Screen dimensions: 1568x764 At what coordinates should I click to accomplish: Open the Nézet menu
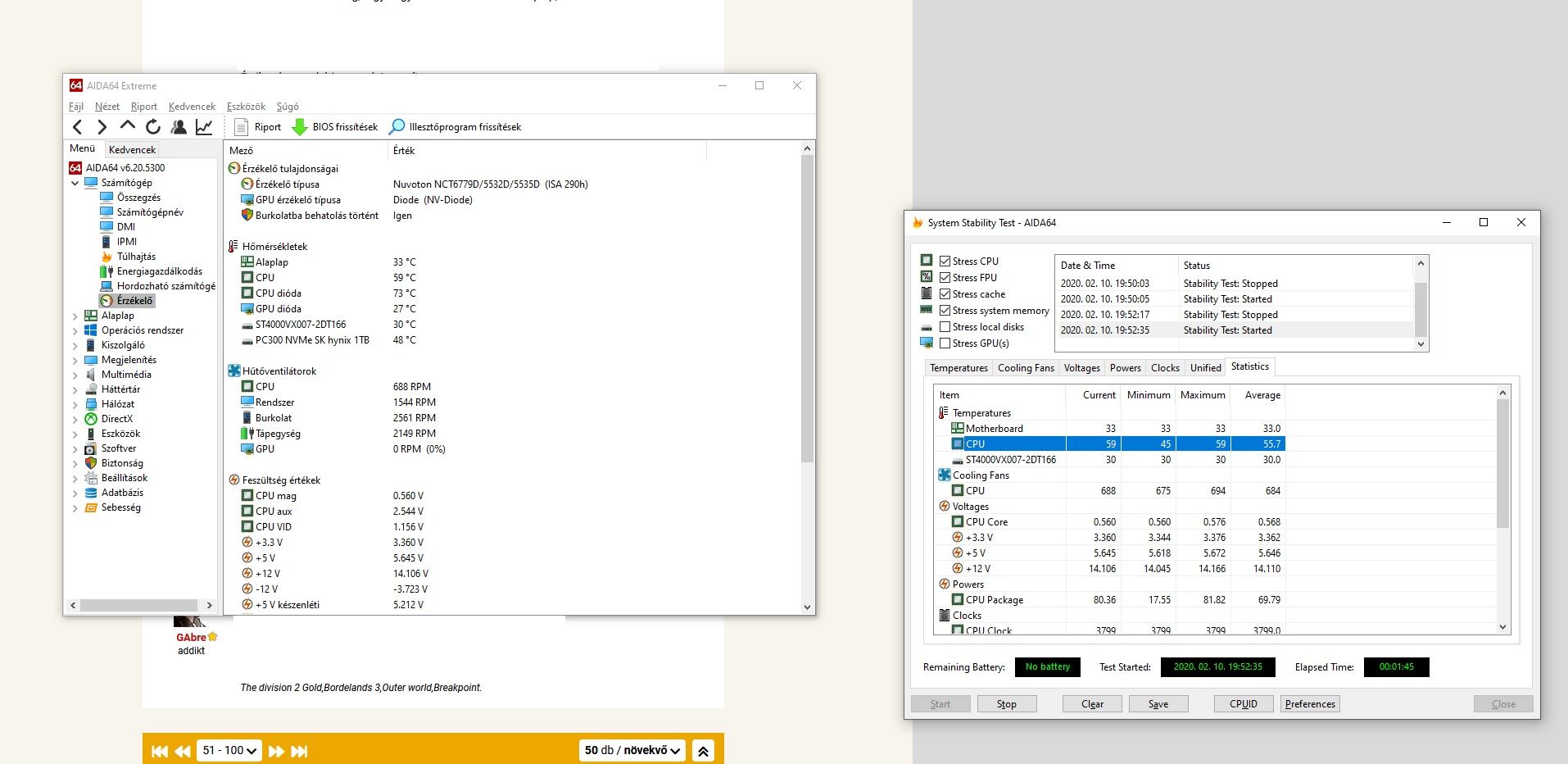coord(107,107)
